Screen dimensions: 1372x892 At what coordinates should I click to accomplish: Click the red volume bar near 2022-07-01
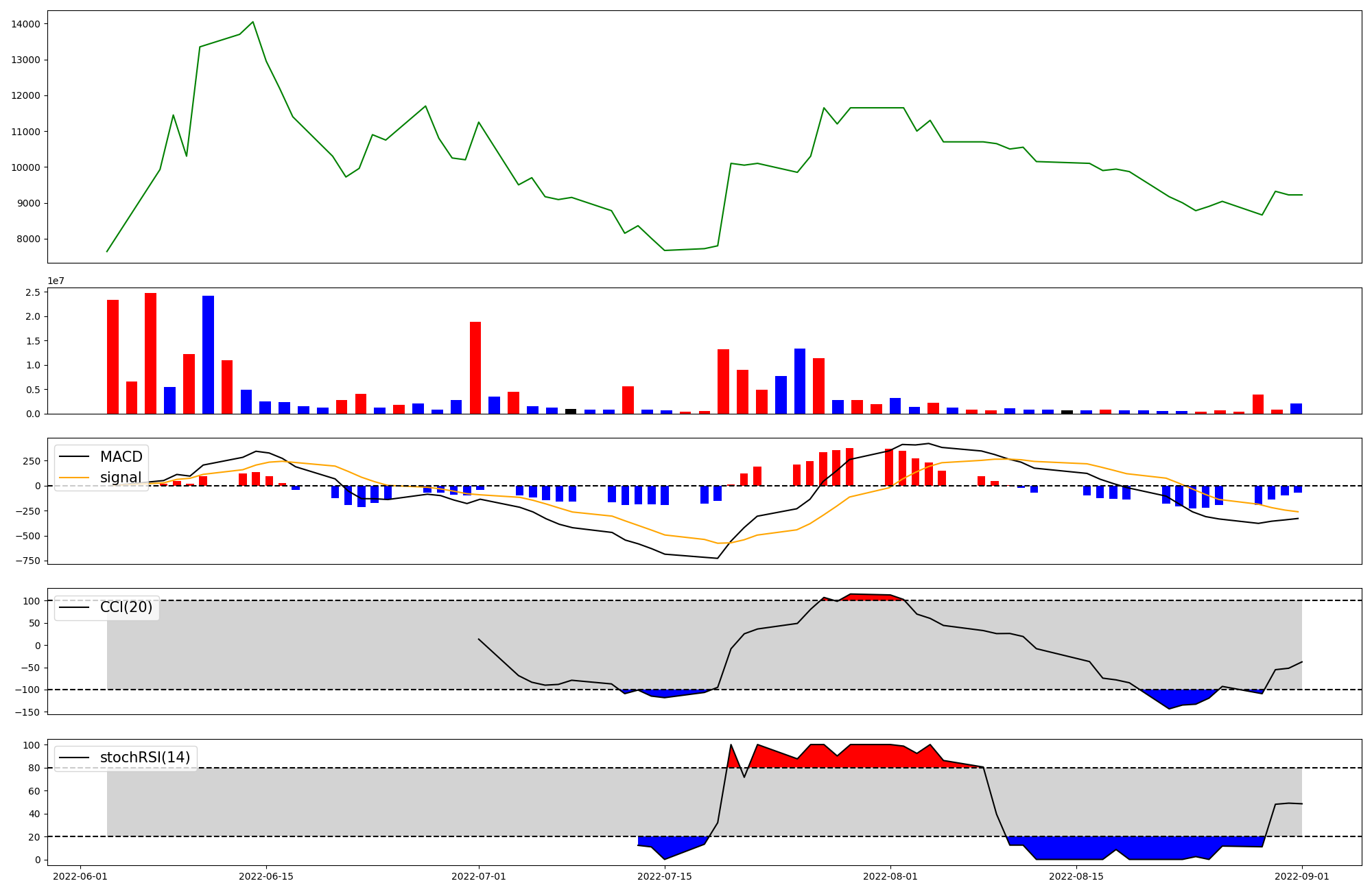[x=475, y=368]
